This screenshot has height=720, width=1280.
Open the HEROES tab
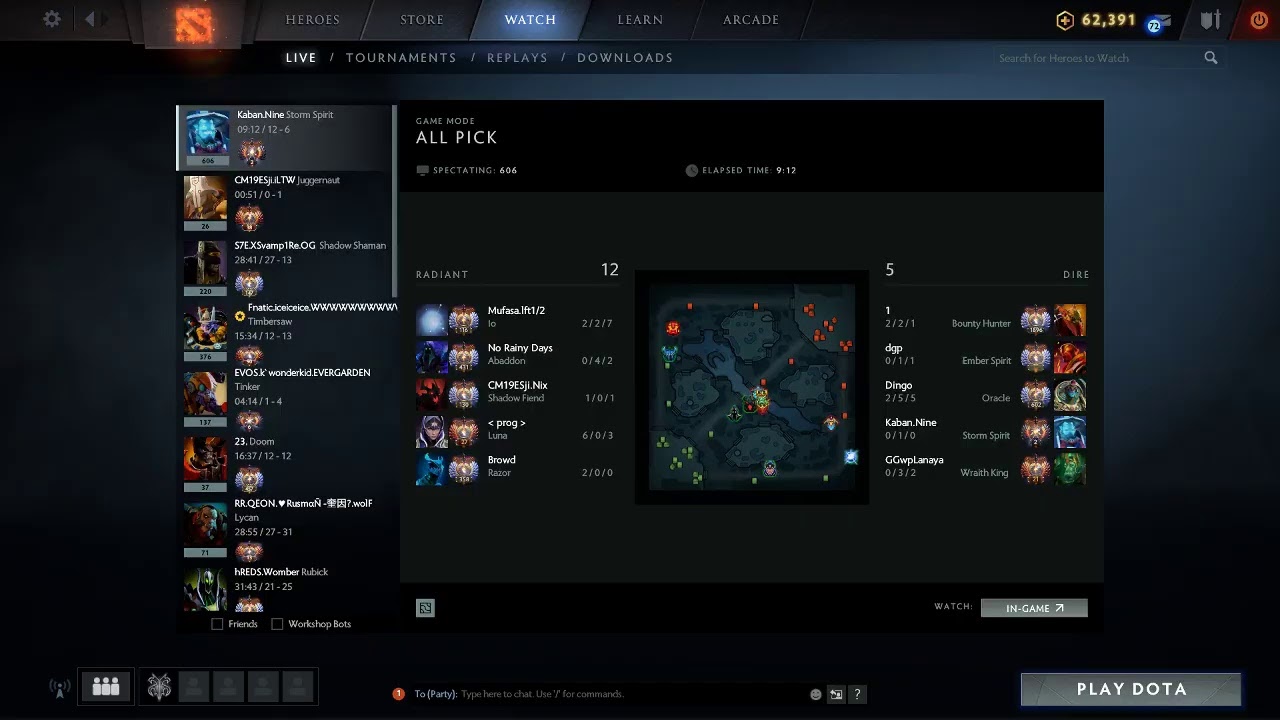(313, 20)
